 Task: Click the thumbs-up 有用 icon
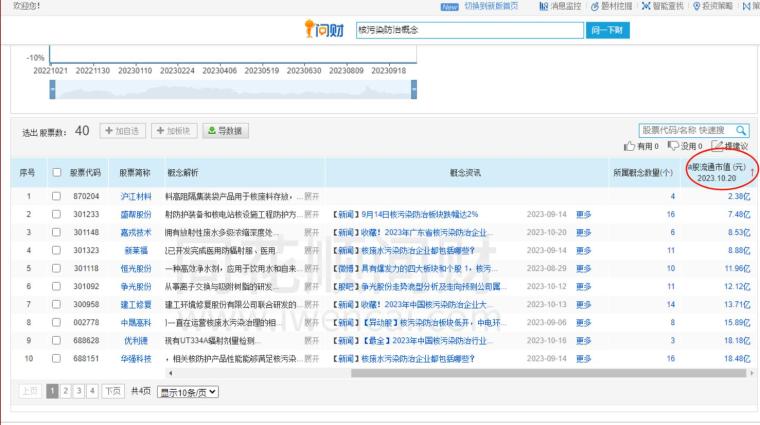pyautogui.click(x=628, y=146)
